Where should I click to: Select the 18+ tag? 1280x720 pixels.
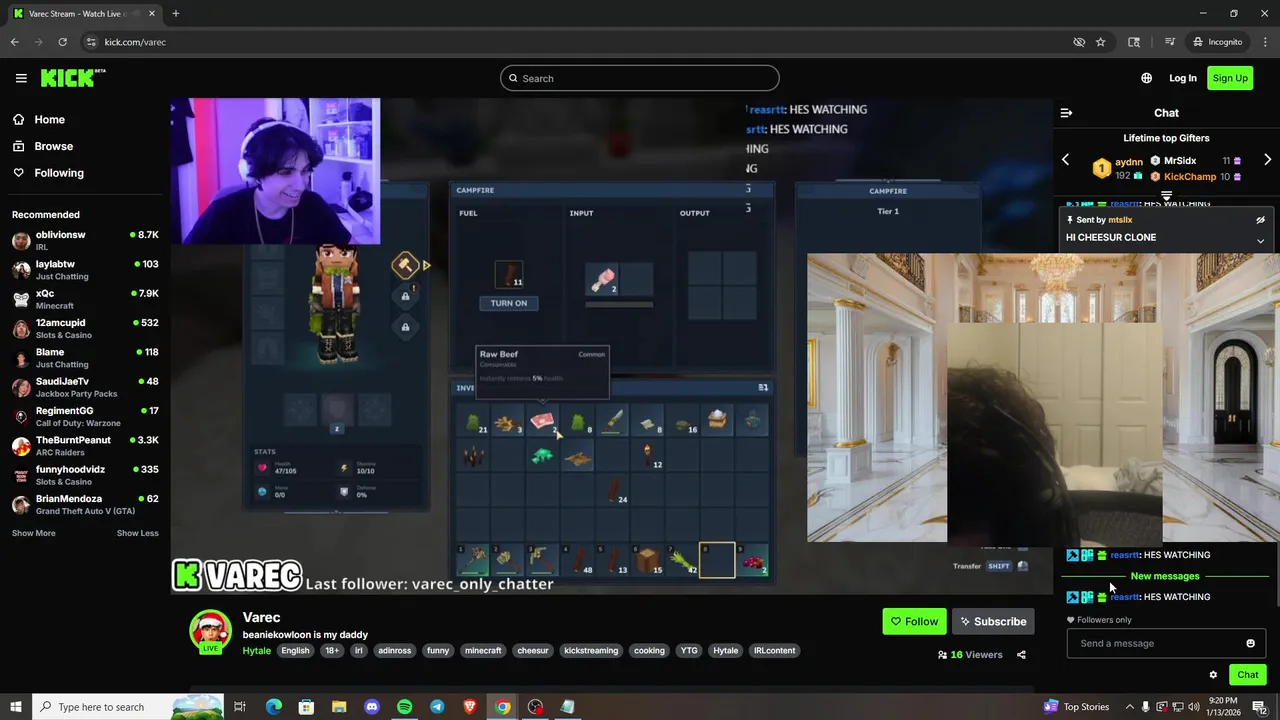click(332, 650)
